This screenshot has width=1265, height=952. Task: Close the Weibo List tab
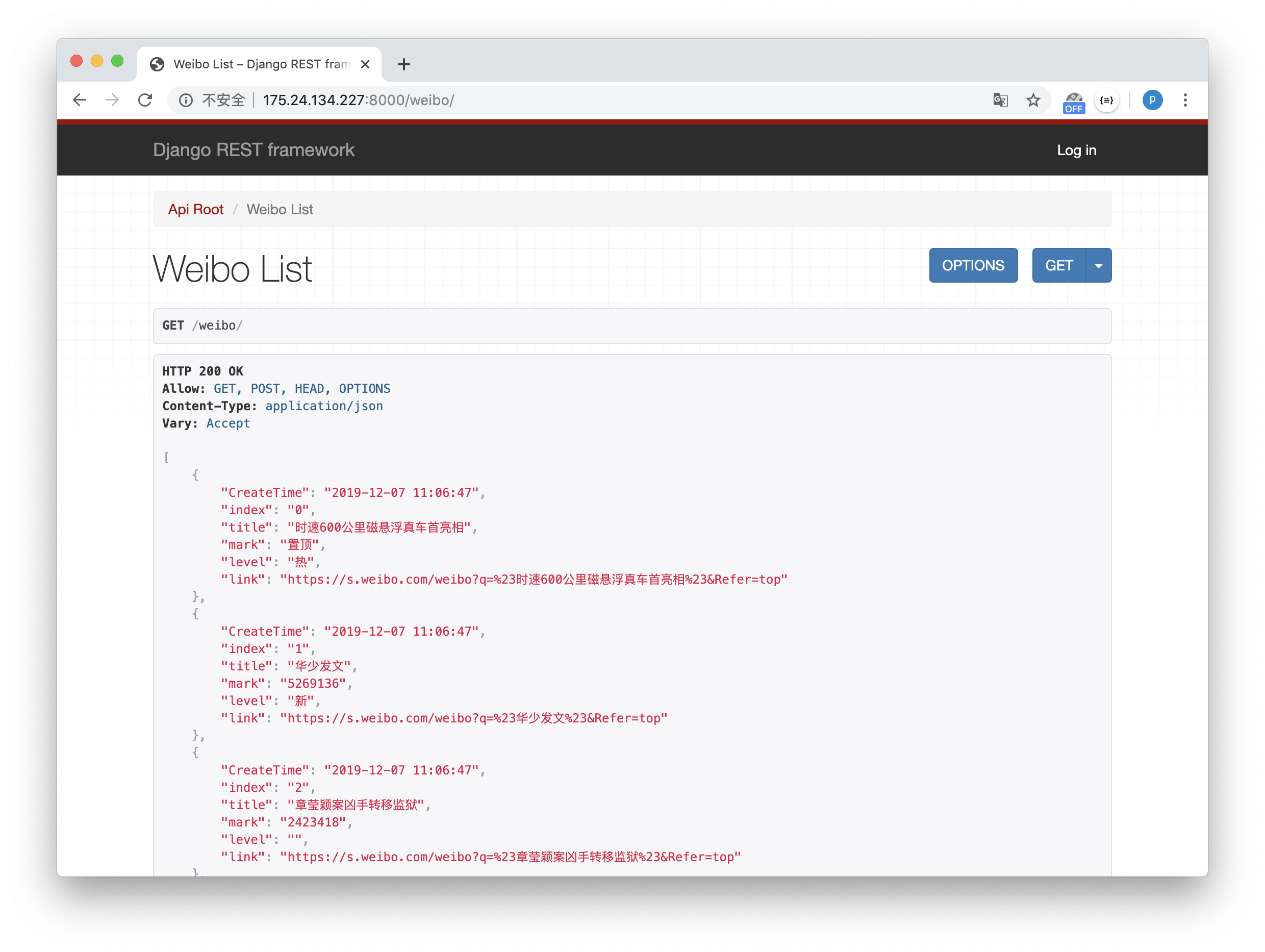(x=365, y=64)
